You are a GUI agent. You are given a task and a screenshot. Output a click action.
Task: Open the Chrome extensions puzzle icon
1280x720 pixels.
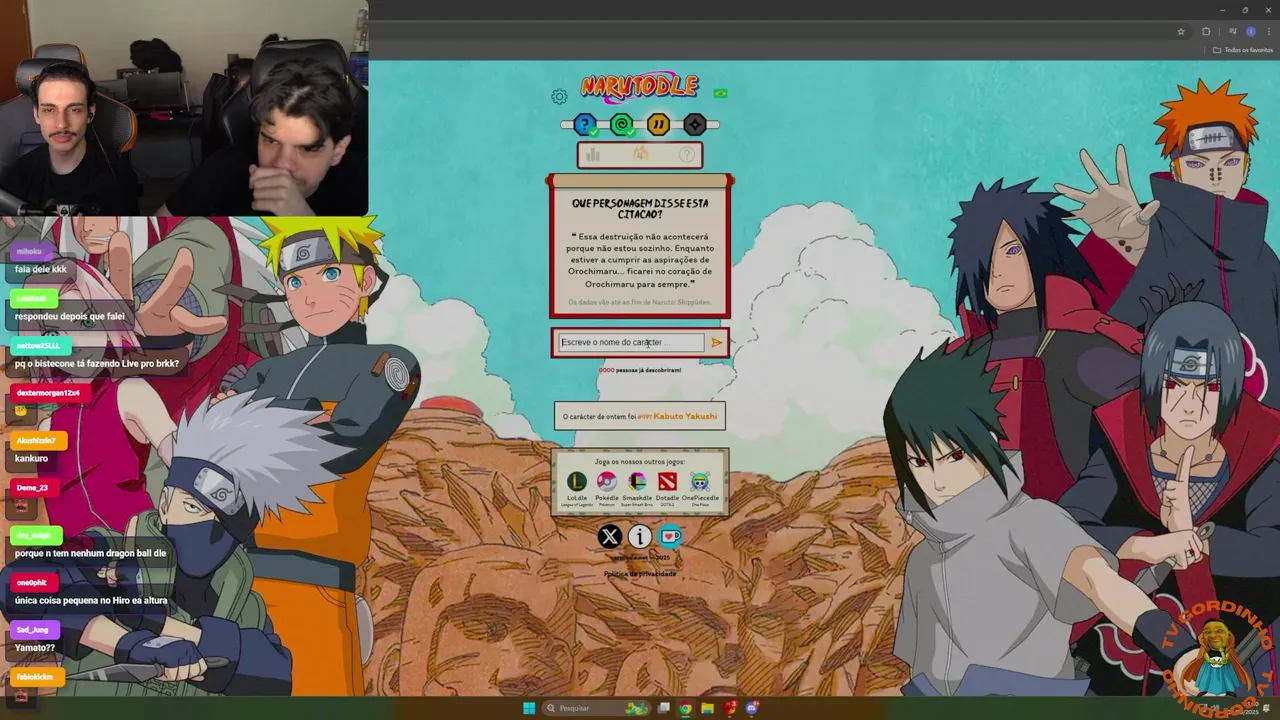pyautogui.click(x=1206, y=31)
